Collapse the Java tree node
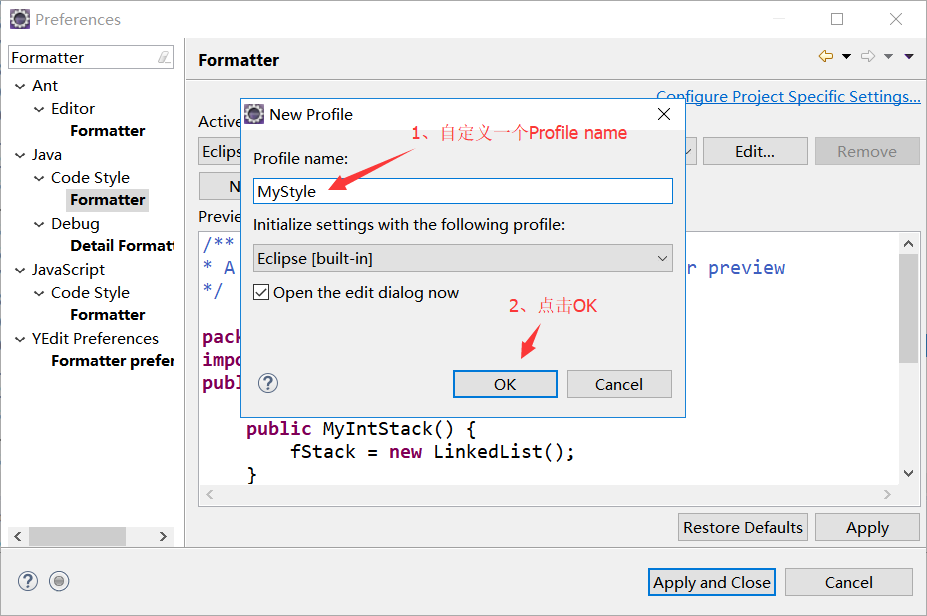The image size is (927, 616). tap(20, 155)
